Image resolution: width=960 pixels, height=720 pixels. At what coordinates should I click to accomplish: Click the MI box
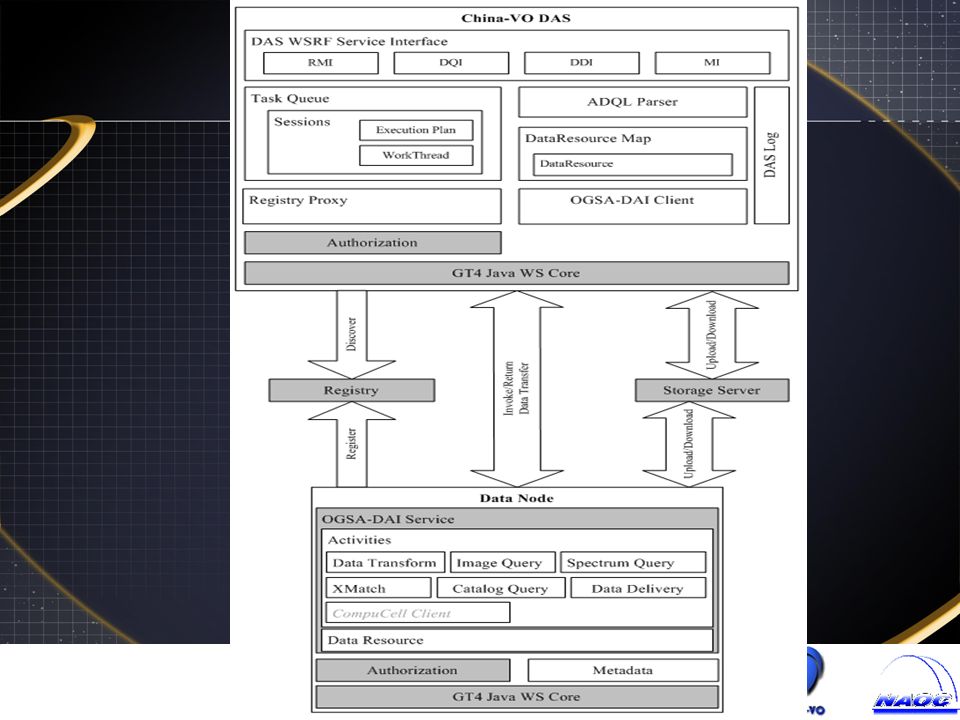point(712,62)
